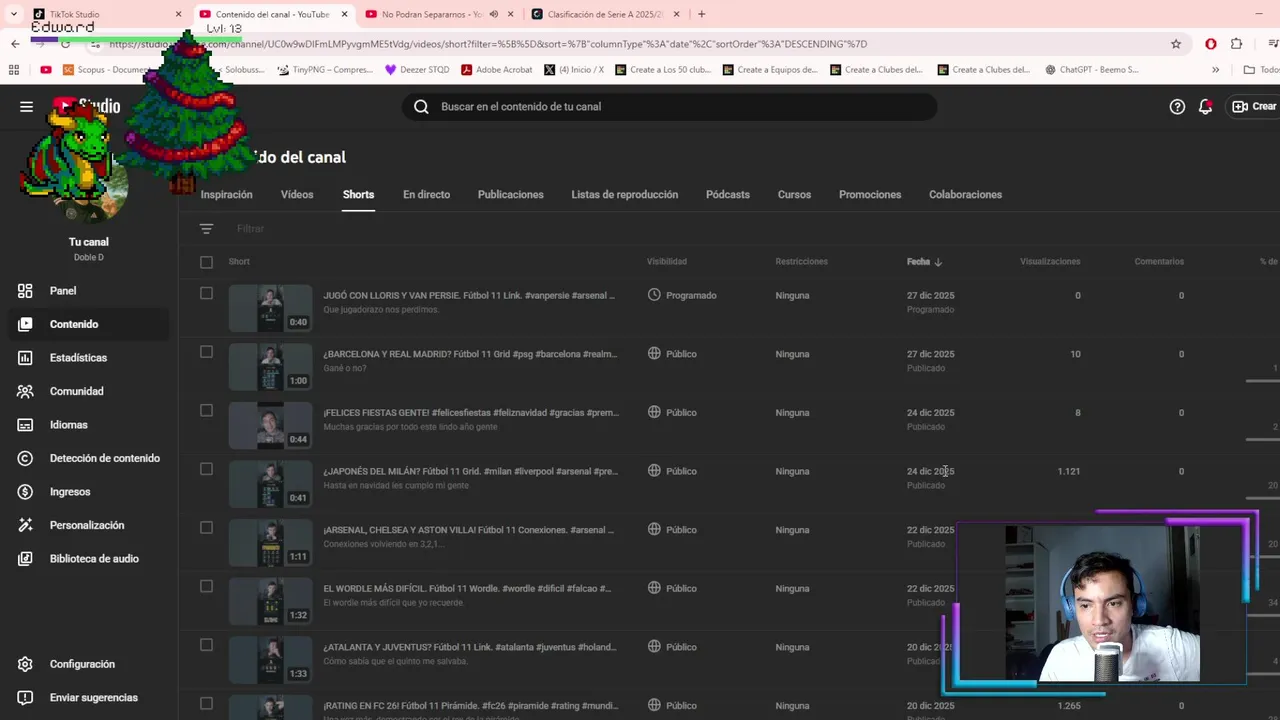This screenshot has height=720, width=1280.
Task: Tick checkbox for ARSENAL, CHELSEA Y ASTON VILLA short
Action: (206, 528)
